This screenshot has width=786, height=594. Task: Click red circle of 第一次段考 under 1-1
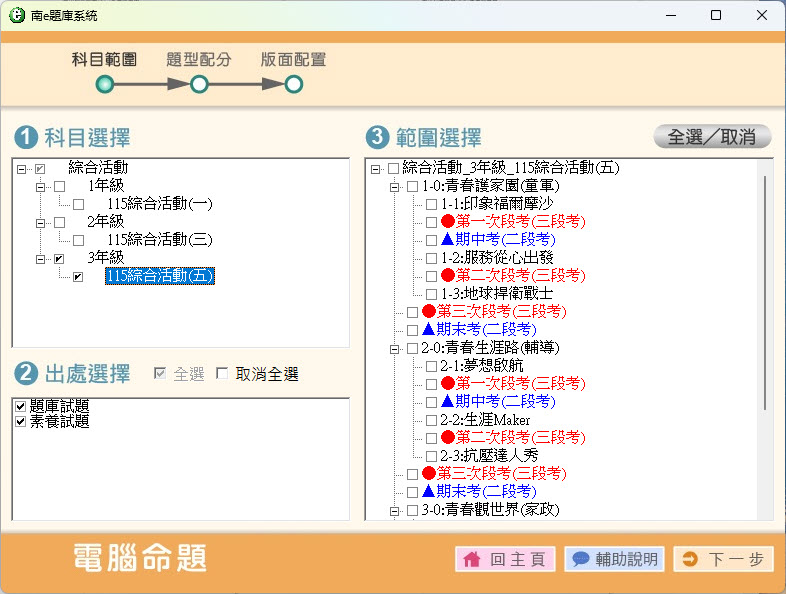tap(448, 221)
